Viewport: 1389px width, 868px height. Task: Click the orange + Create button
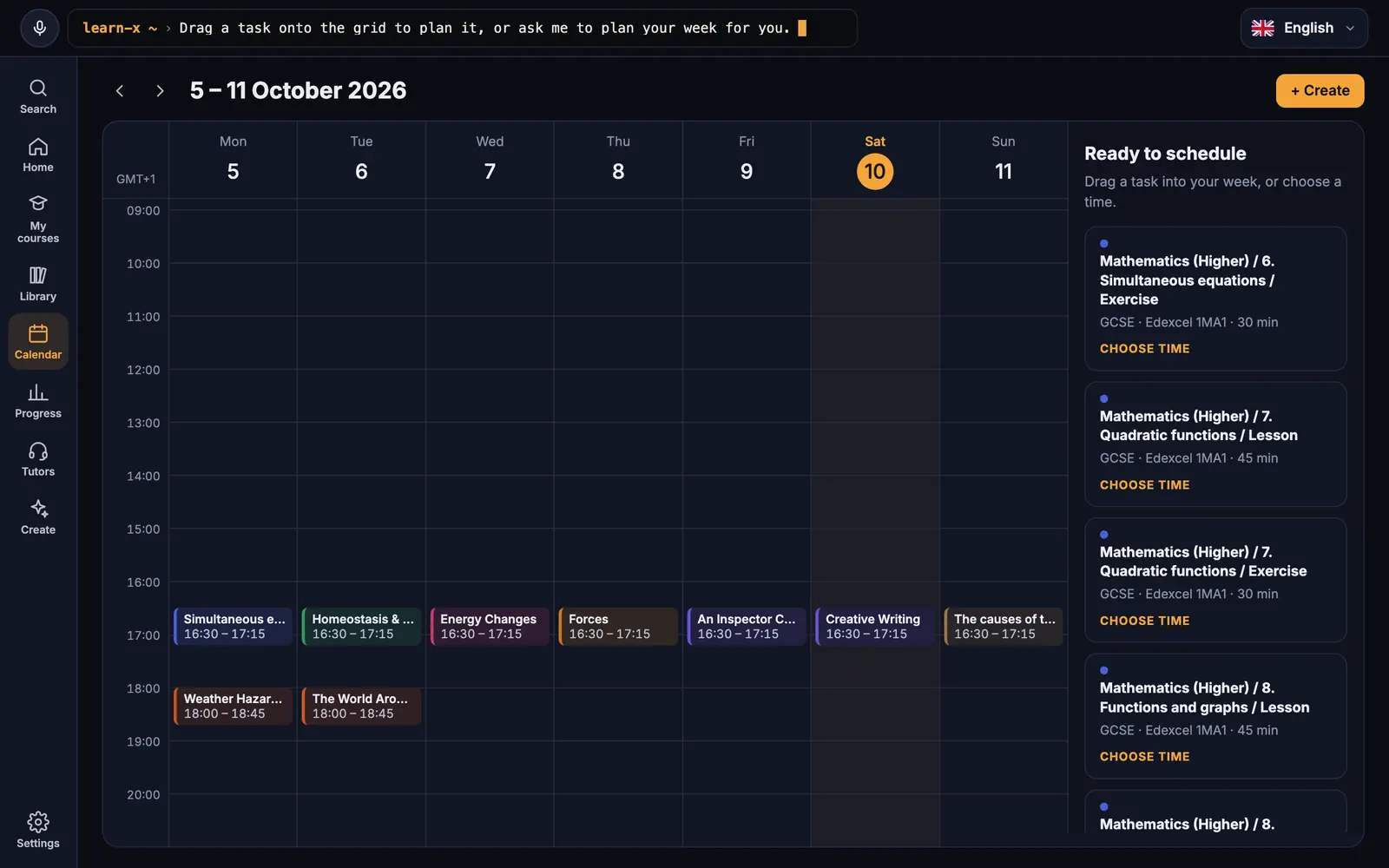[1320, 90]
